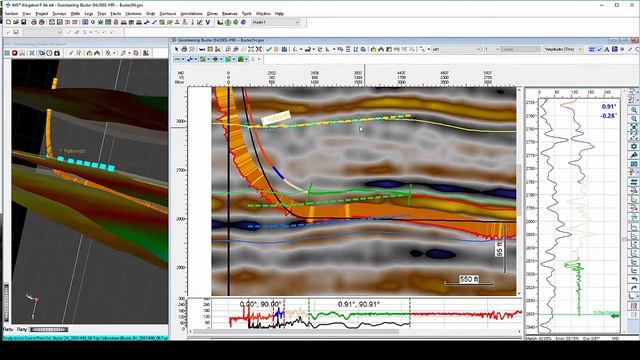Open the empty combo box on second toolbar row
This screenshot has width=640, height=360.
point(42,32)
